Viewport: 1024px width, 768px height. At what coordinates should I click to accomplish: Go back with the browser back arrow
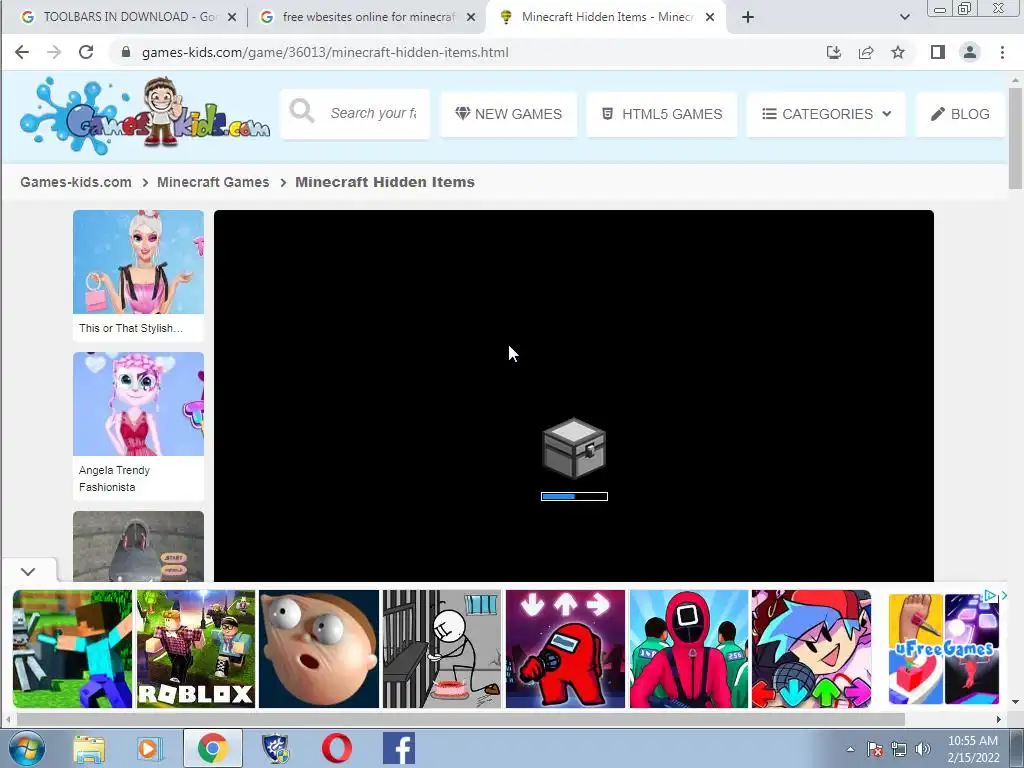tap(22, 52)
